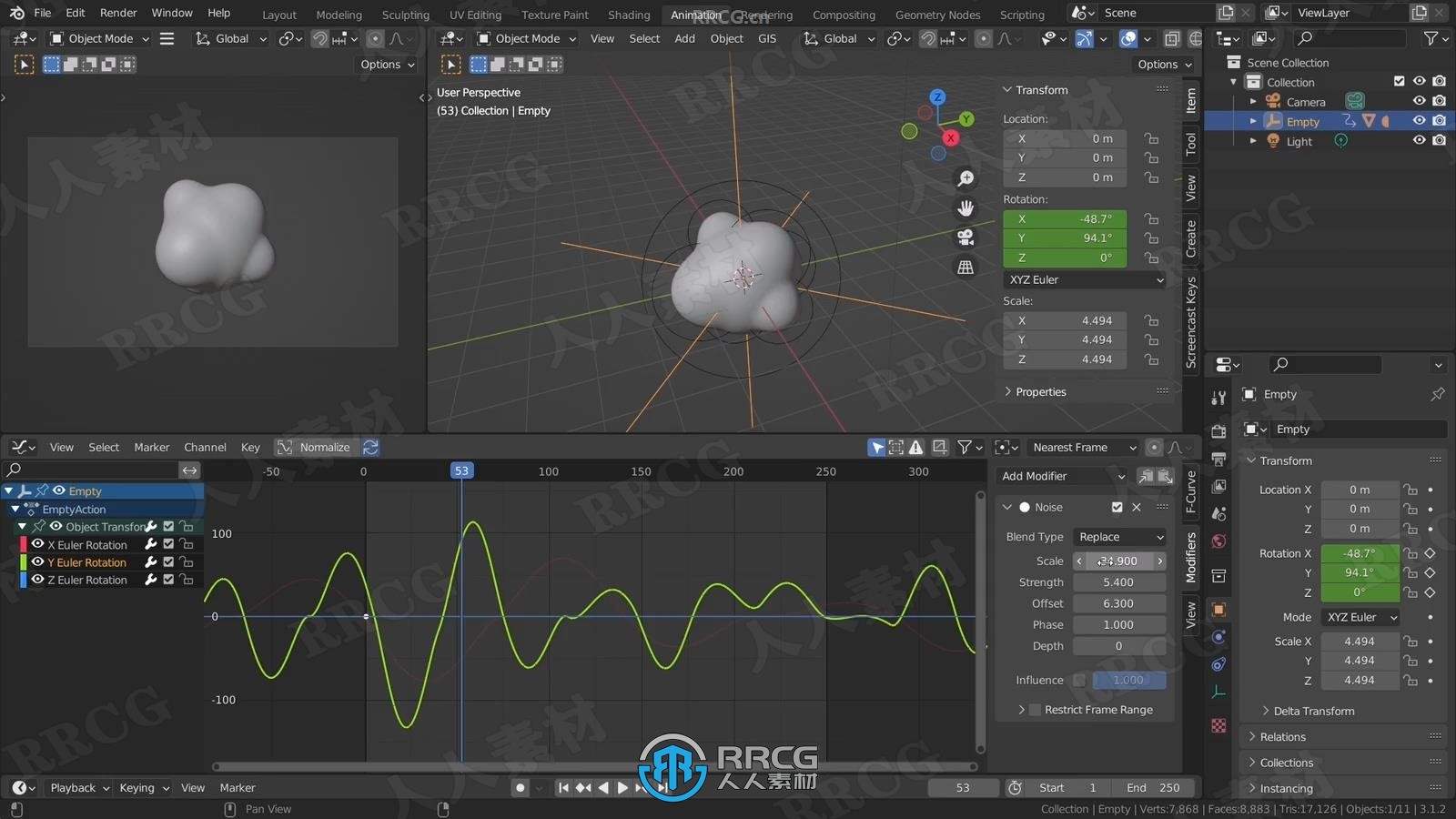Screen dimensions: 1456x819
Task: Toggle Normalize in graph editor header
Action: pyautogui.click(x=314, y=447)
